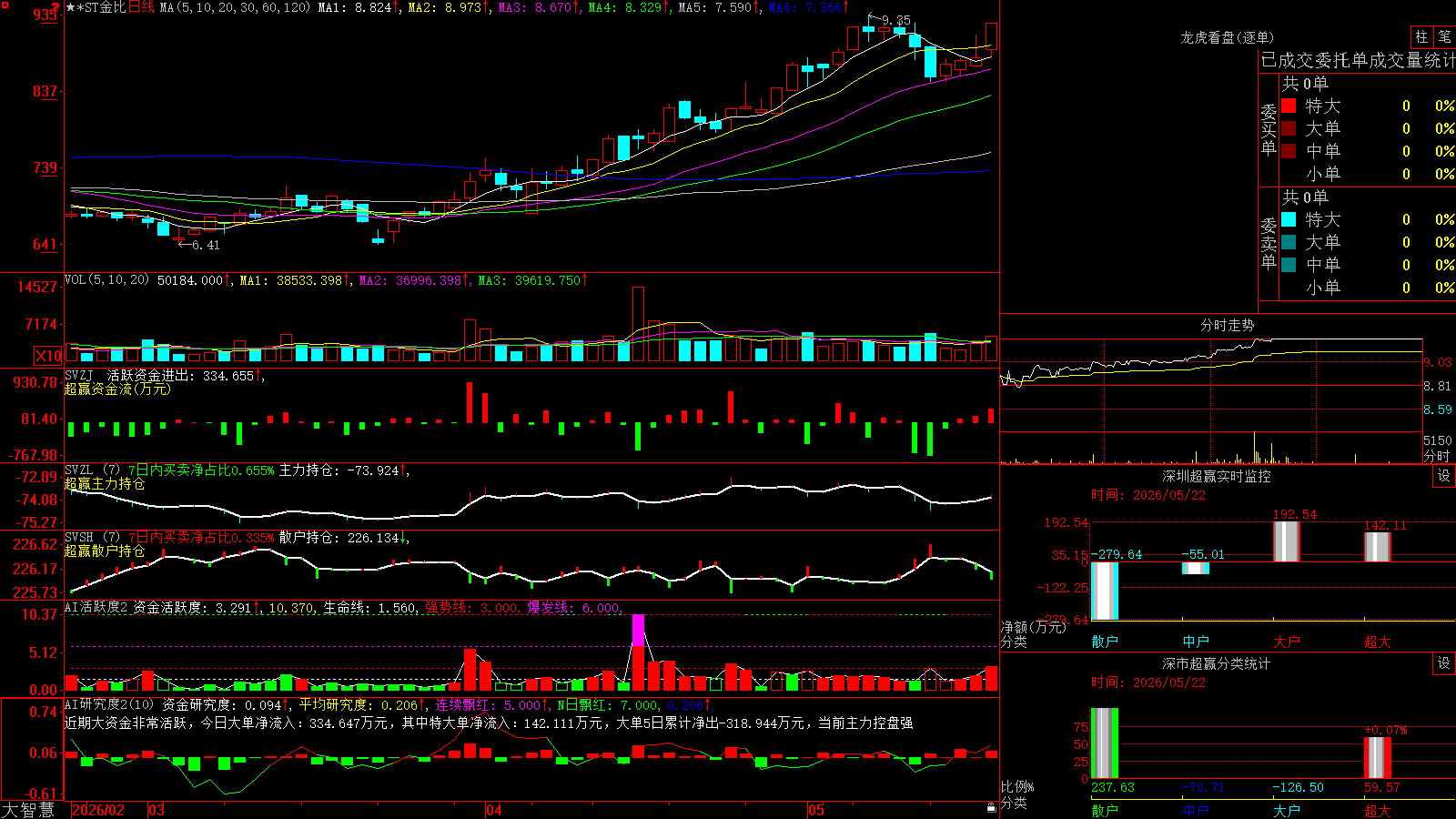Click the 爆发线: 6.000 label
This screenshot has height=819, width=1456.
(x=574, y=607)
